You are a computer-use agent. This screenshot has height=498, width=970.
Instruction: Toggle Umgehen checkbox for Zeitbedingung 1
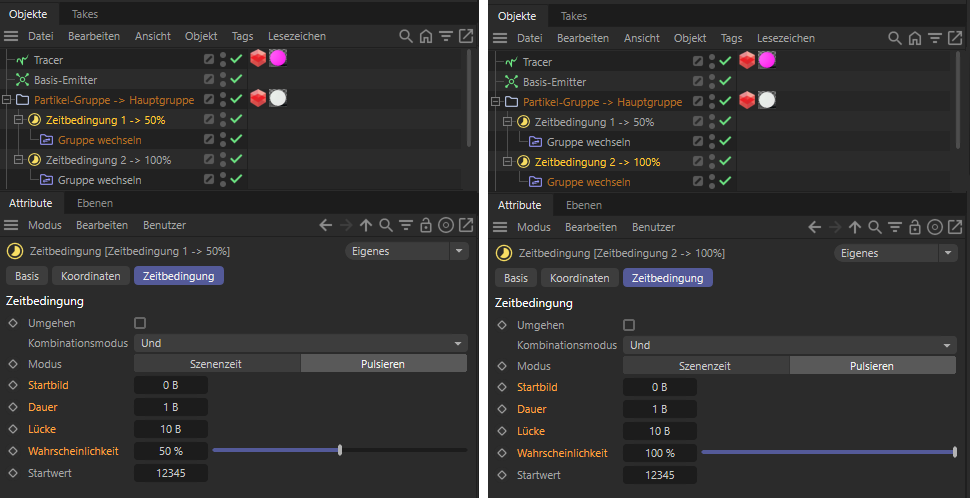tap(140, 323)
